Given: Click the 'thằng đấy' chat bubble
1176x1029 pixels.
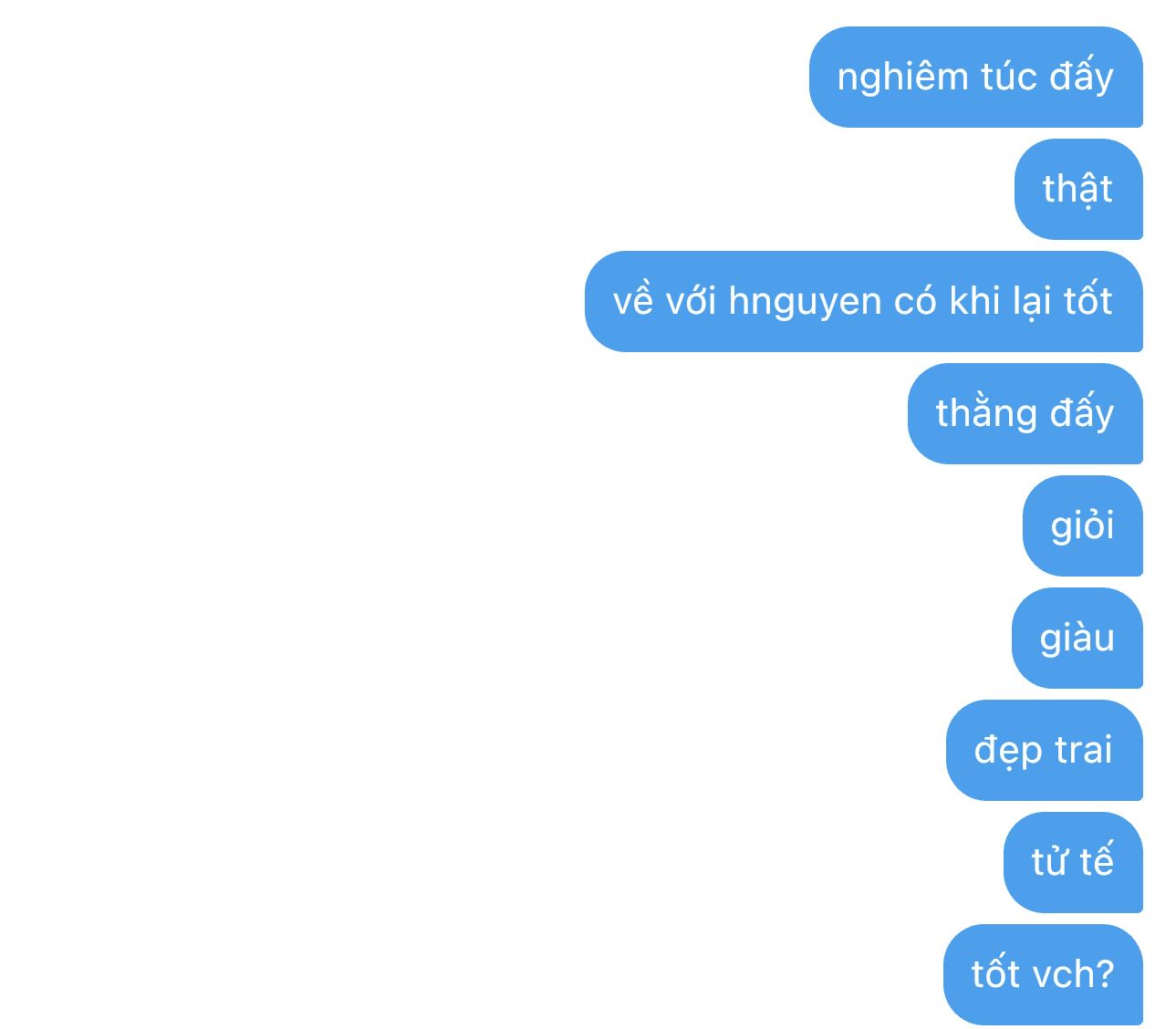Looking at the screenshot, I should pyautogui.click(x=1025, y=413).
